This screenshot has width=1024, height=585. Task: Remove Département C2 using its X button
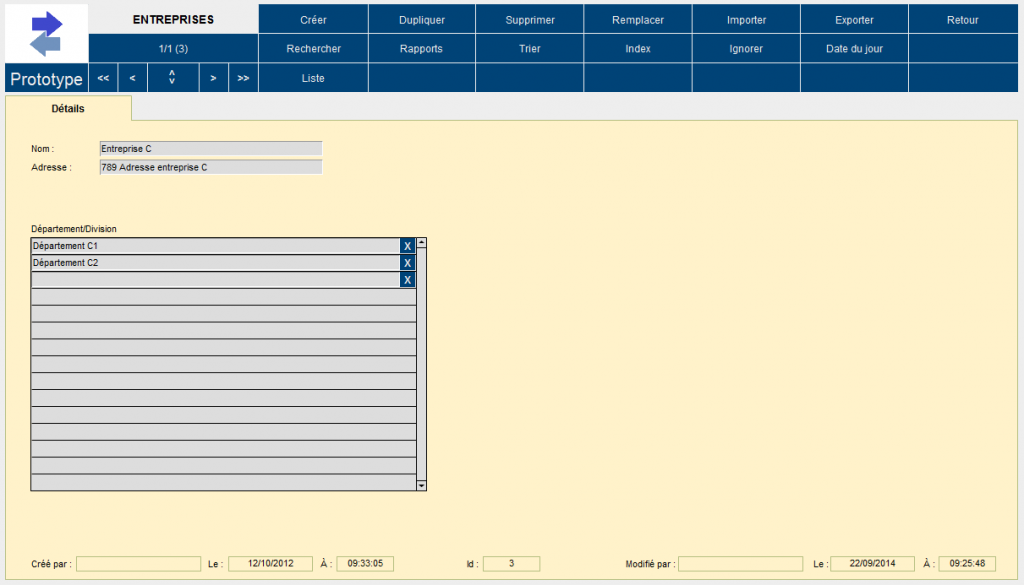click(407, 263)
